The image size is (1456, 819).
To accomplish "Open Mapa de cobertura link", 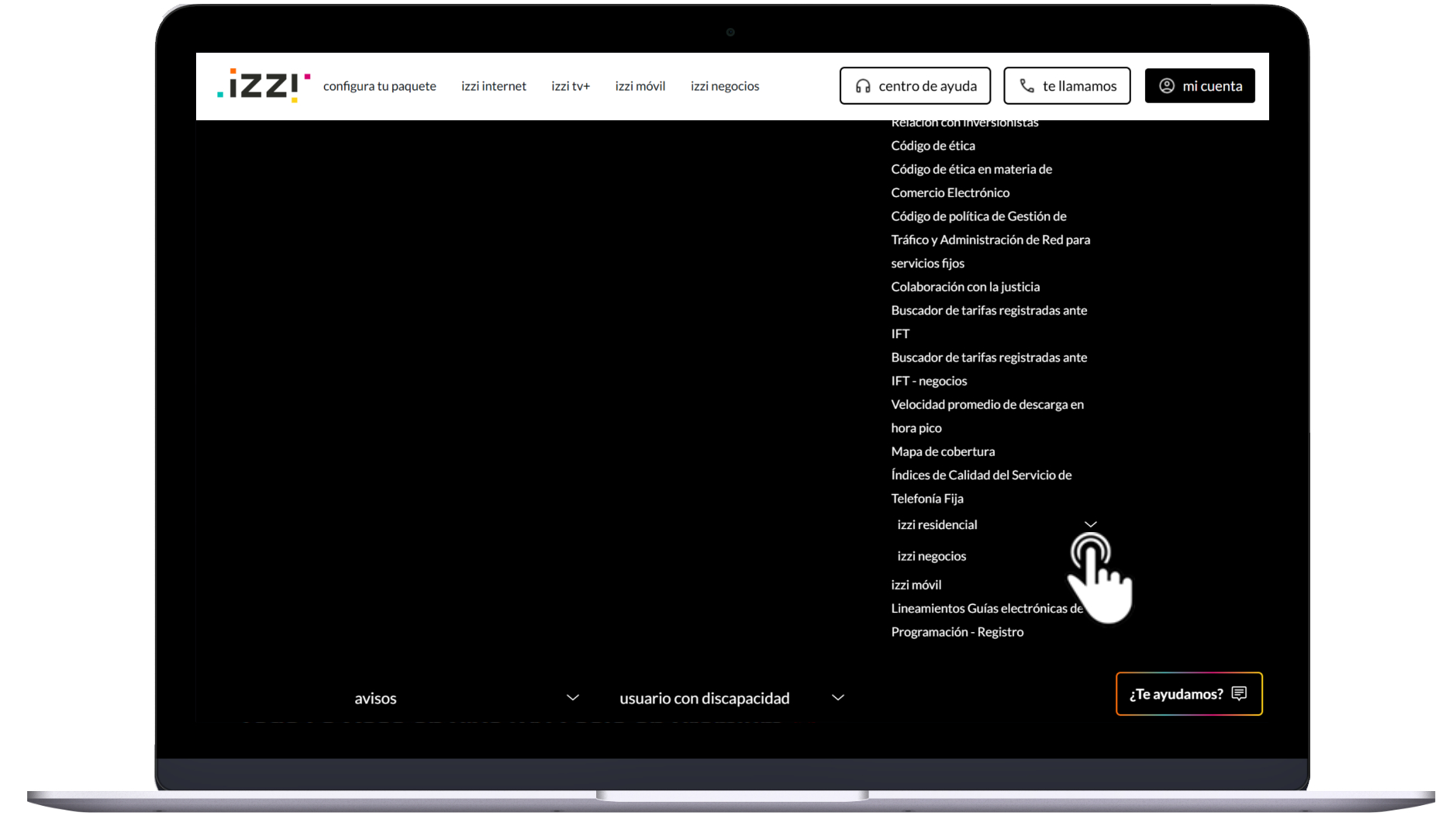I will pyautogui.click(x=943, y=451).
